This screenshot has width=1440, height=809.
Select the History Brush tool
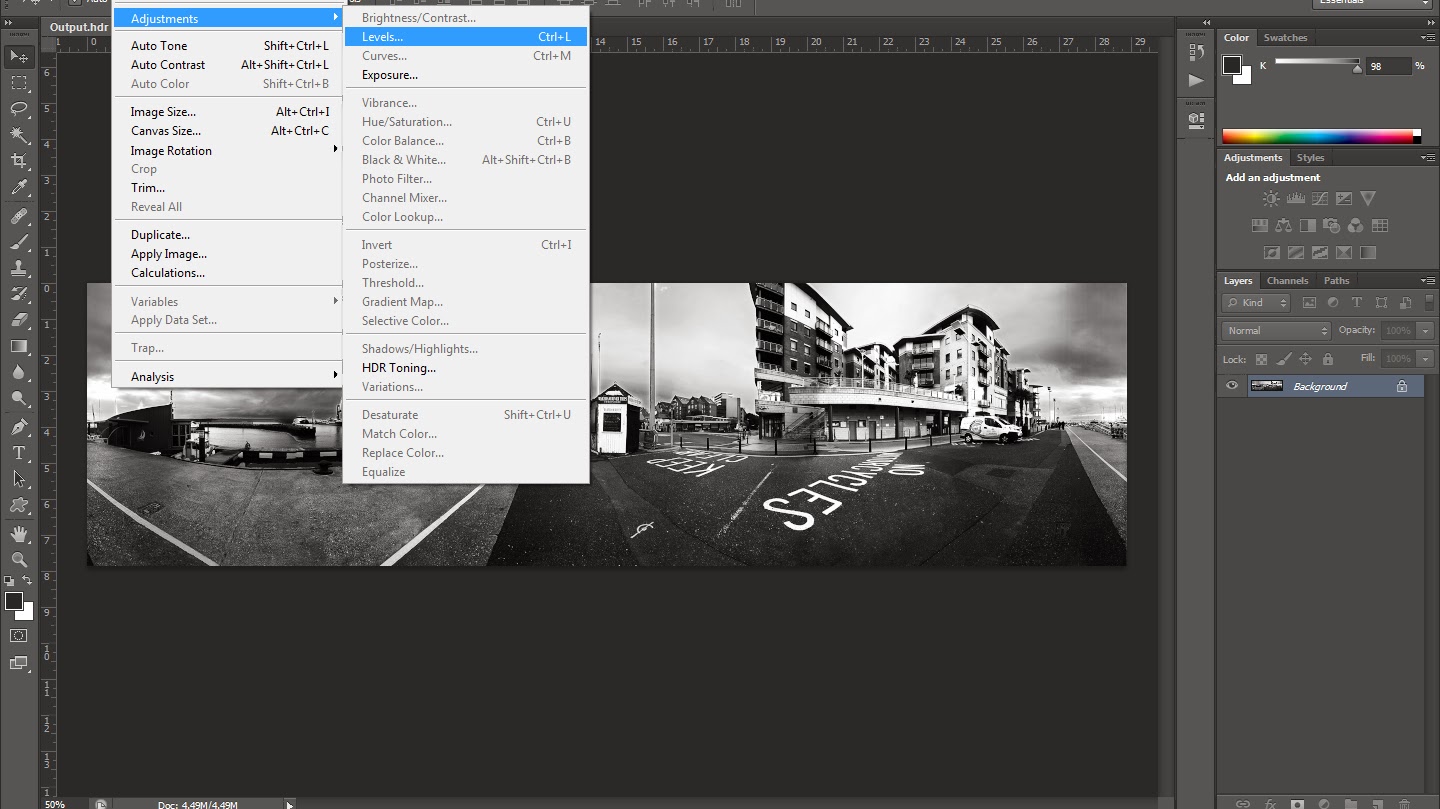click(x=19, y=294)
